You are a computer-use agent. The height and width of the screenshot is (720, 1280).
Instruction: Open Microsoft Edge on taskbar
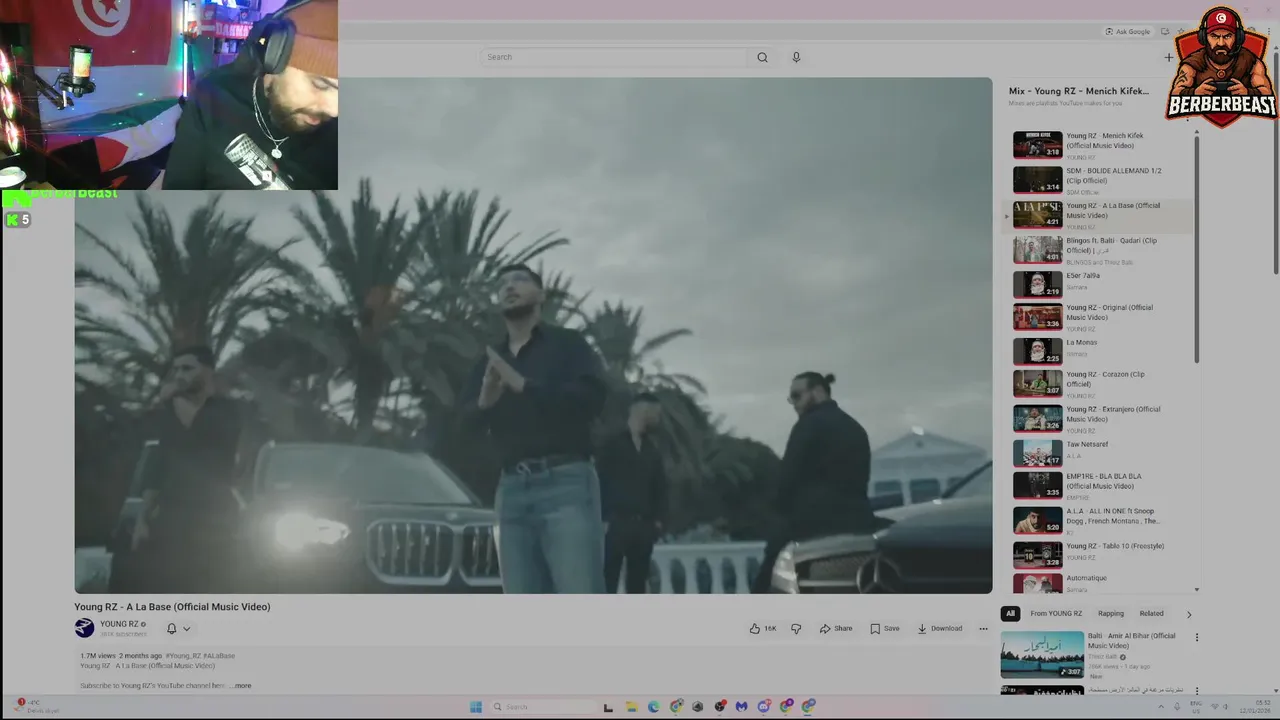(653, 707)
